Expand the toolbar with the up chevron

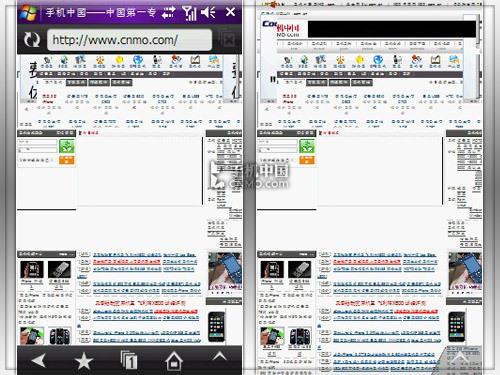tap(219, 357)
